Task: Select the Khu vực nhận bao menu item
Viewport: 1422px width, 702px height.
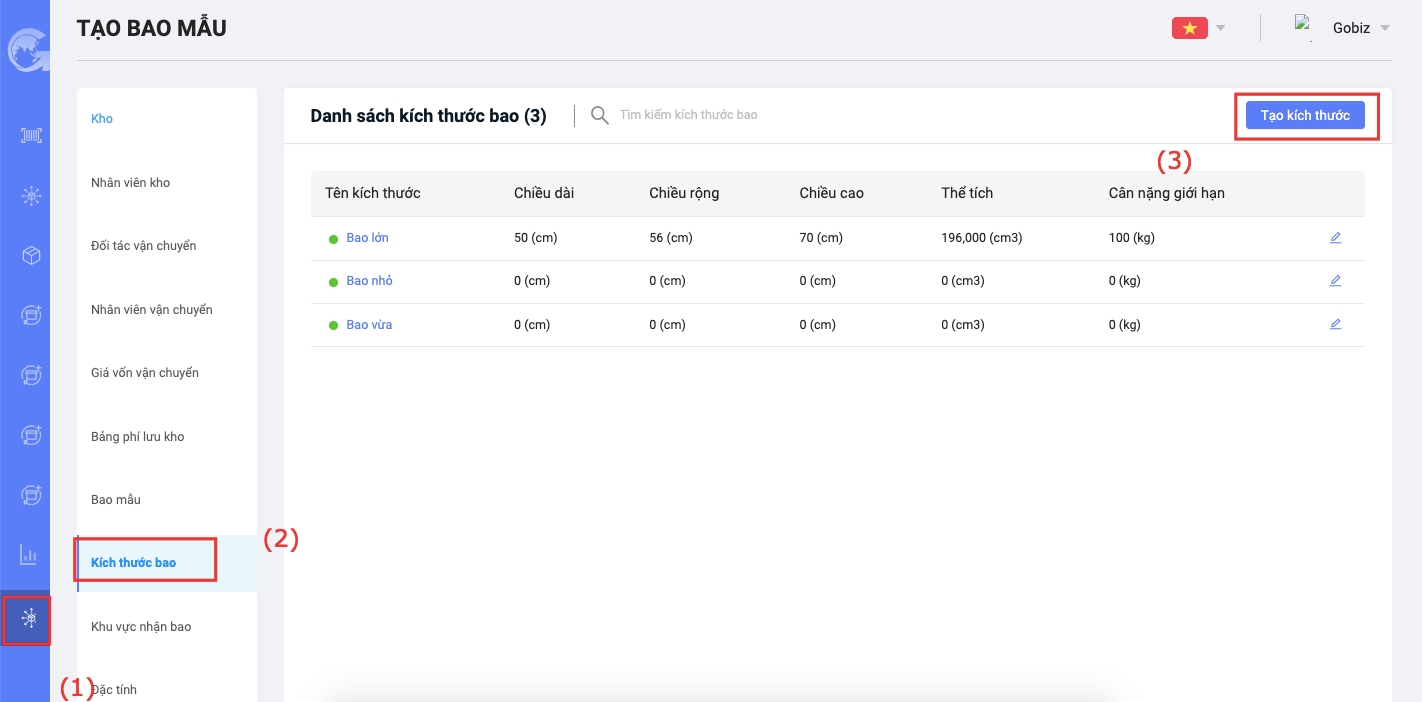Action: 141,627
